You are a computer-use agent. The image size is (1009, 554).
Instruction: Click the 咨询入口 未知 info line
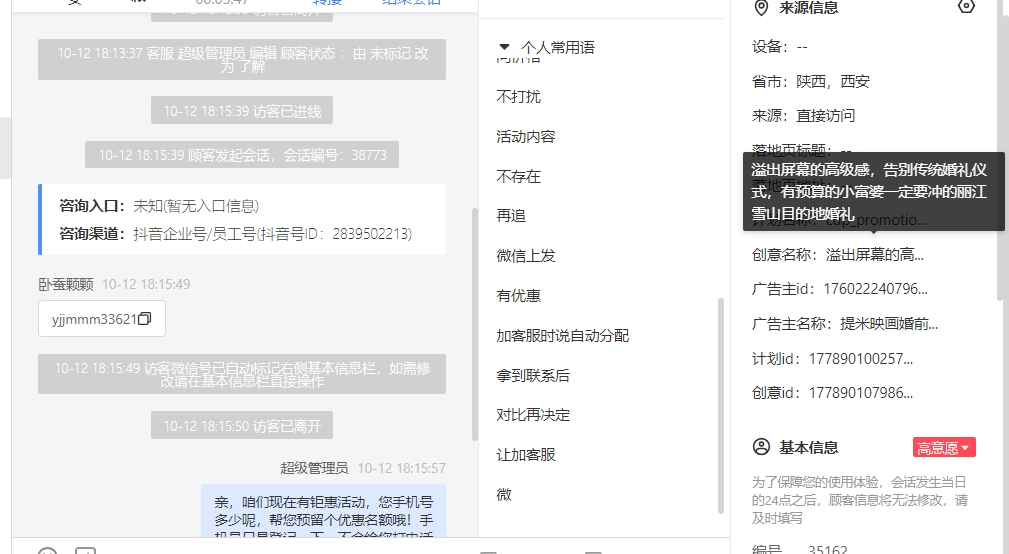point(159,206)
